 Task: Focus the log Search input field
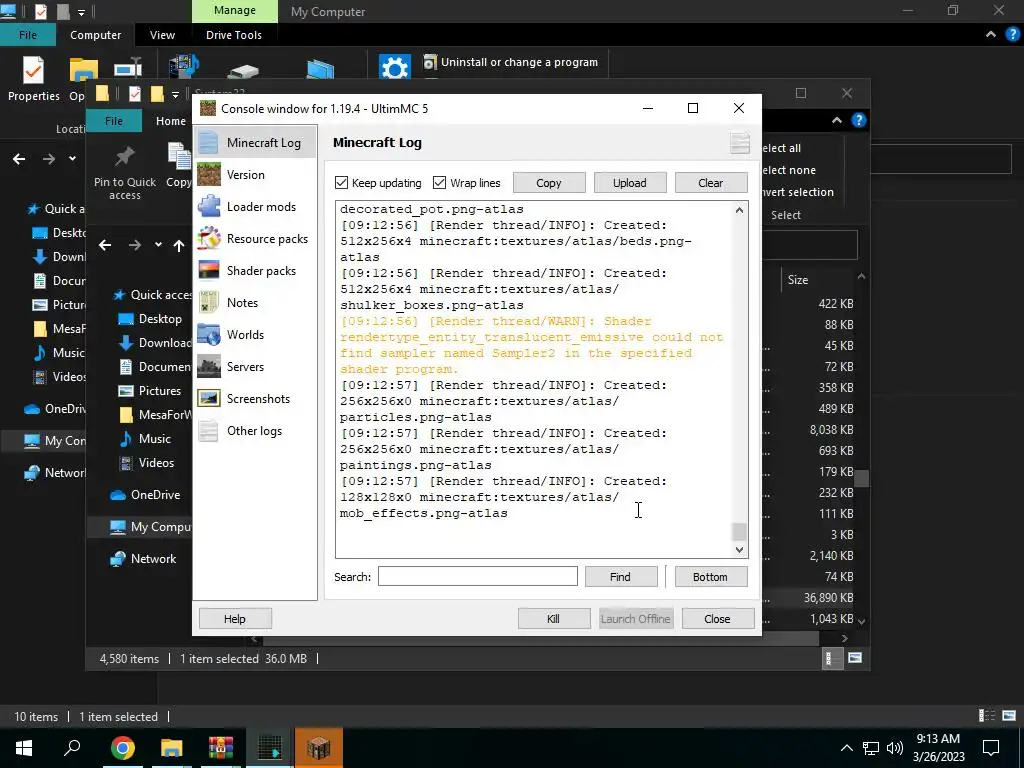[x=477, y=577]
